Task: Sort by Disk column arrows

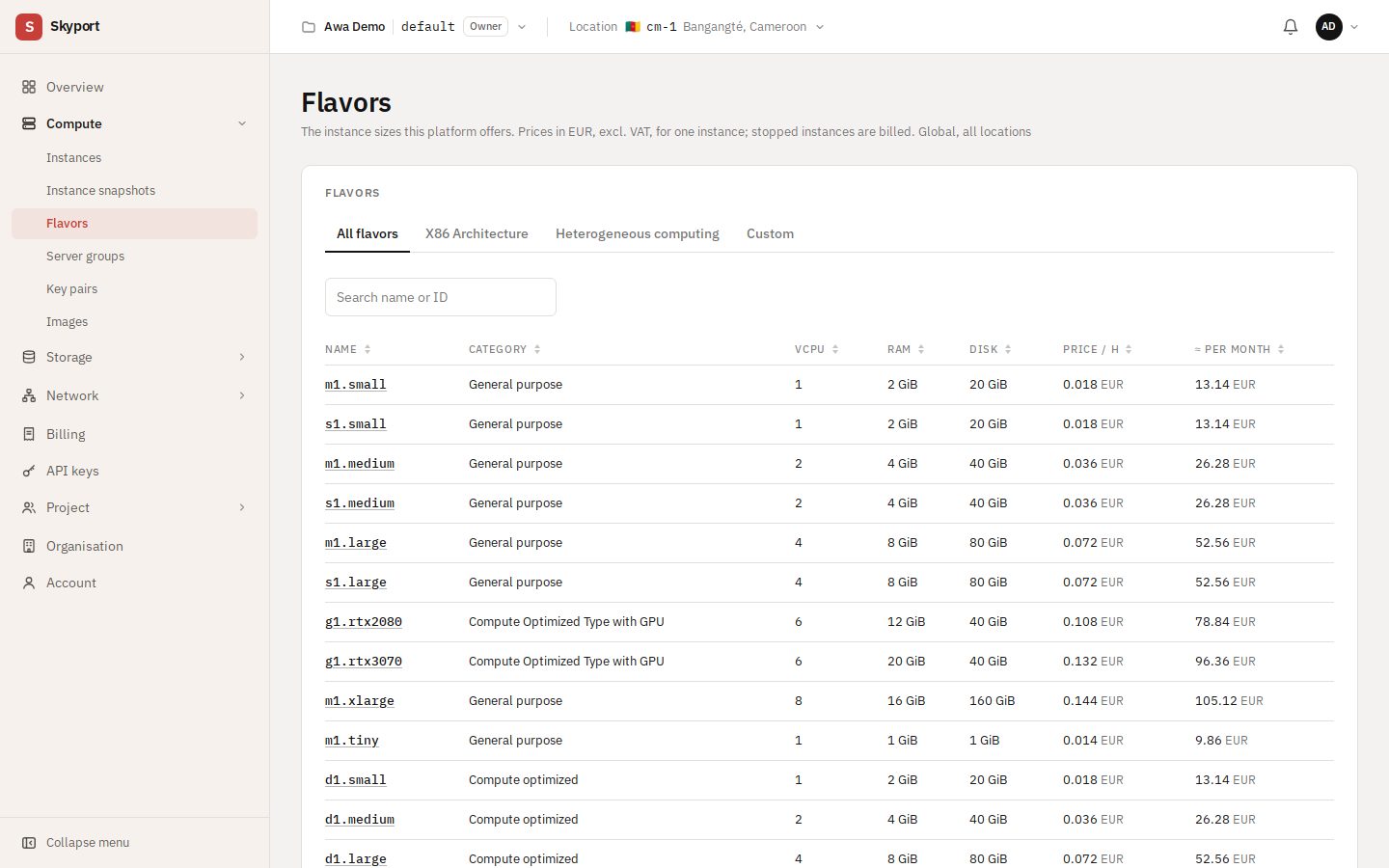Action: pos(1008,349)
